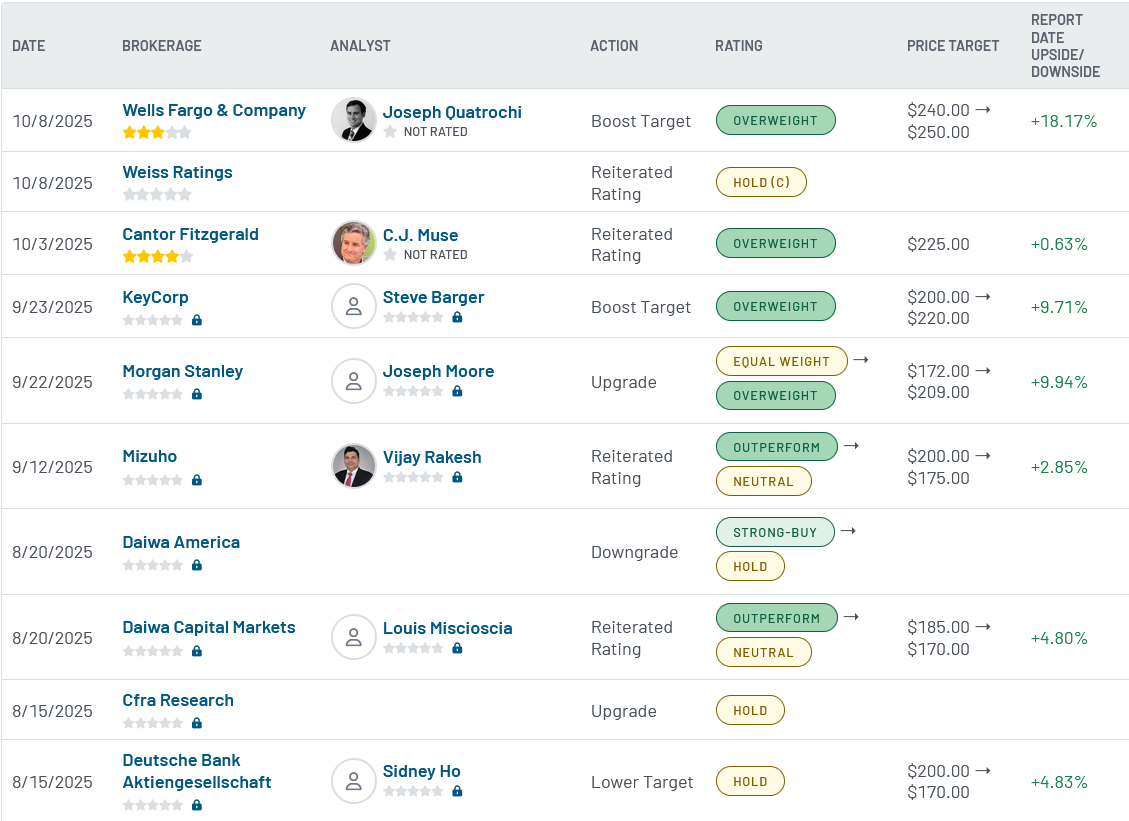The height and width of the screenshot is (821, 1129).
Task: Open KeyCorp brokerage link
Action: [155, 297]
